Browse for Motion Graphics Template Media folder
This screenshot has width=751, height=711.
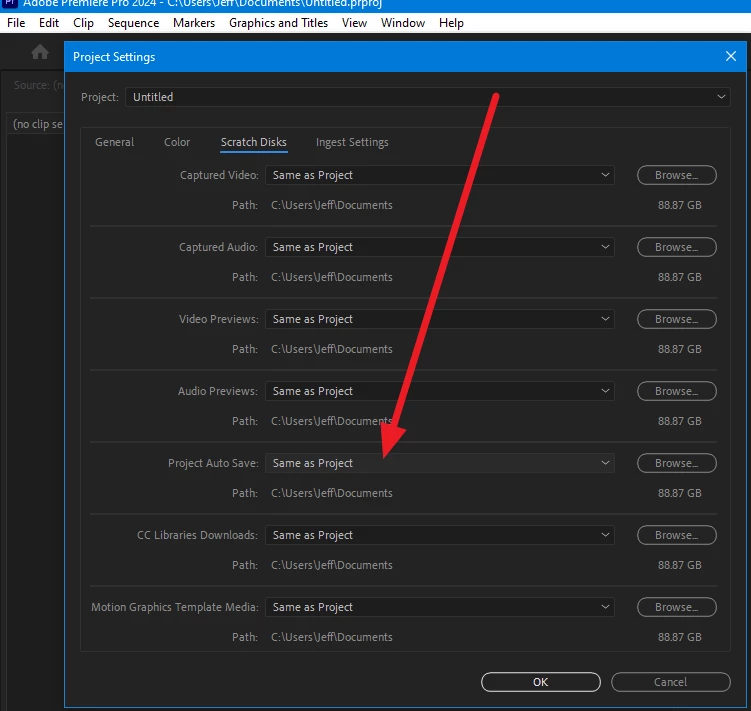click(676, 607)
